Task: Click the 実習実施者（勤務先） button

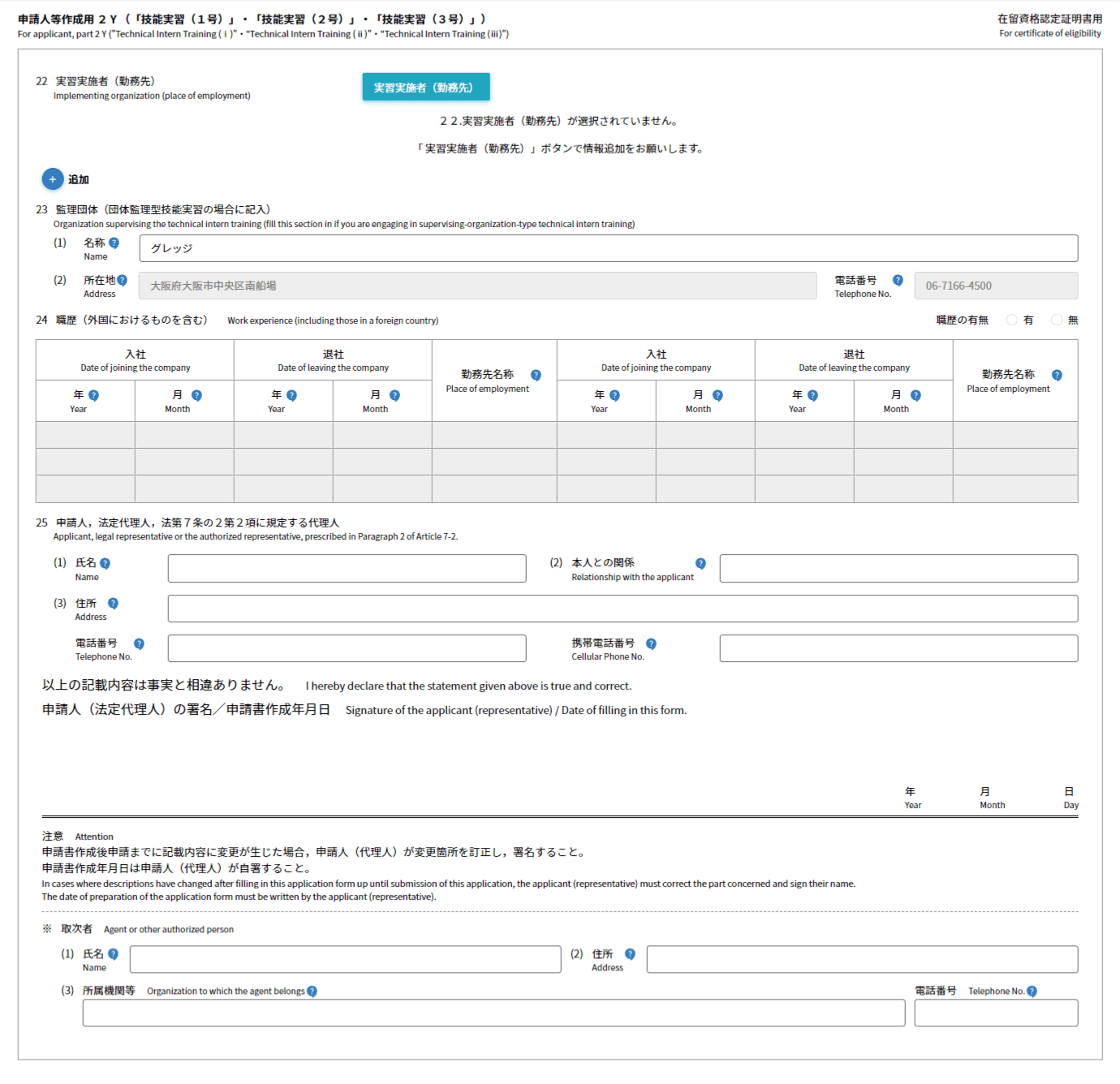Action: [x=426, y=87]
